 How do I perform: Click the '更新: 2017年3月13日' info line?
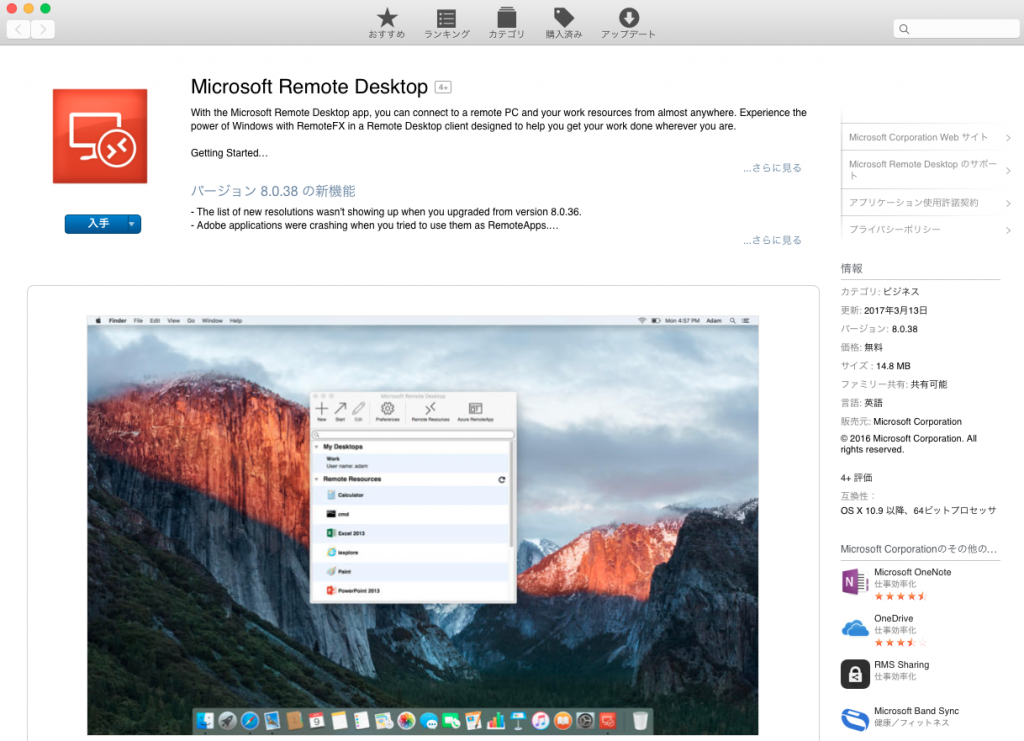(884, 310)
